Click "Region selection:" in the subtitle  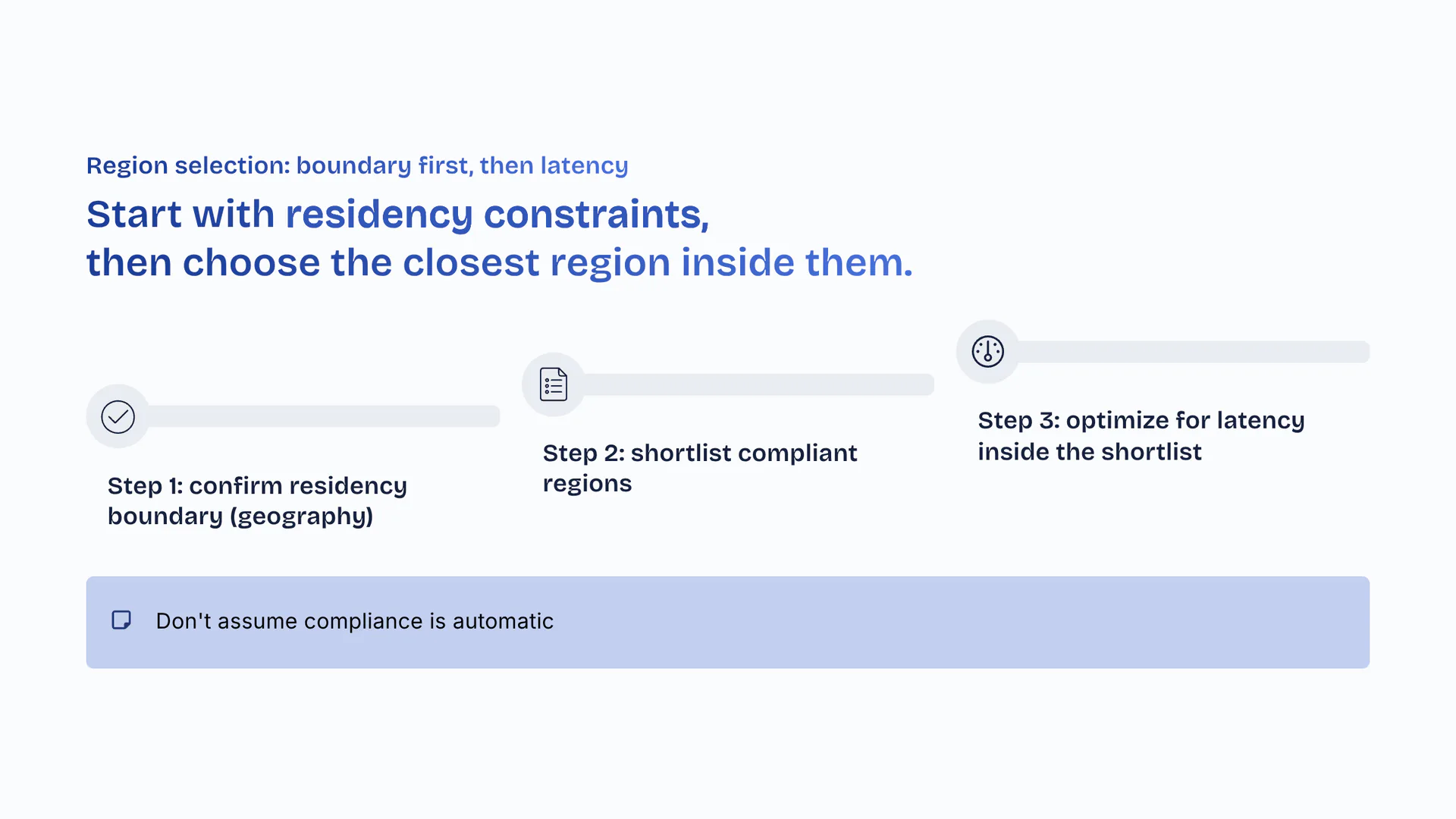coord(188,165)
